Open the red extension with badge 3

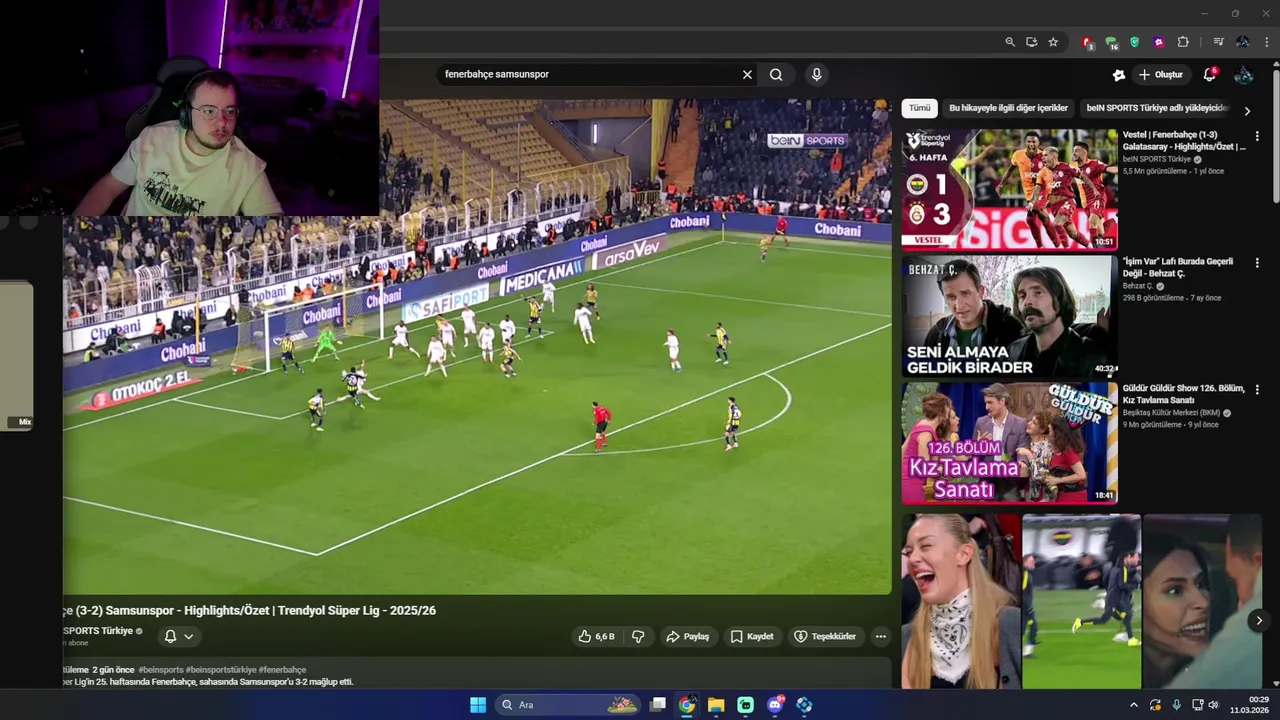[x=1087, y=42]
